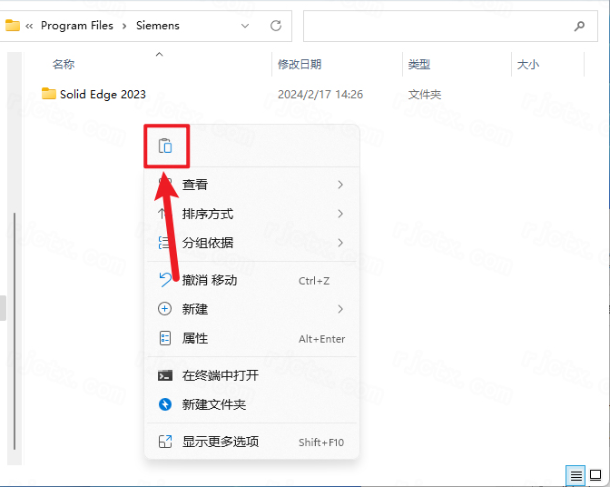Click the Open in Terminal (在终端中打开) icon
Viewport: 613px width, 493px height.
(x=166, y=376)
